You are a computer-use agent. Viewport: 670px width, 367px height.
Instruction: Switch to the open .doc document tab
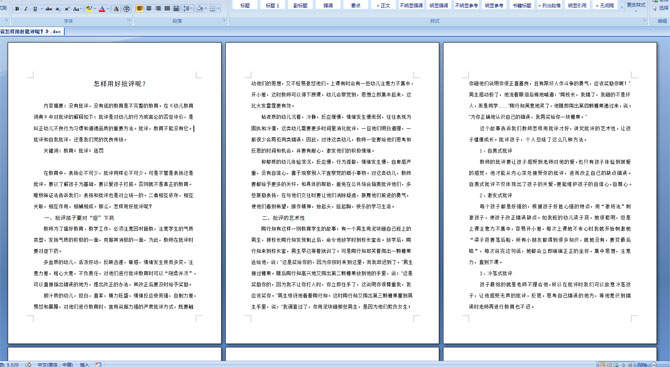(32, 32)
